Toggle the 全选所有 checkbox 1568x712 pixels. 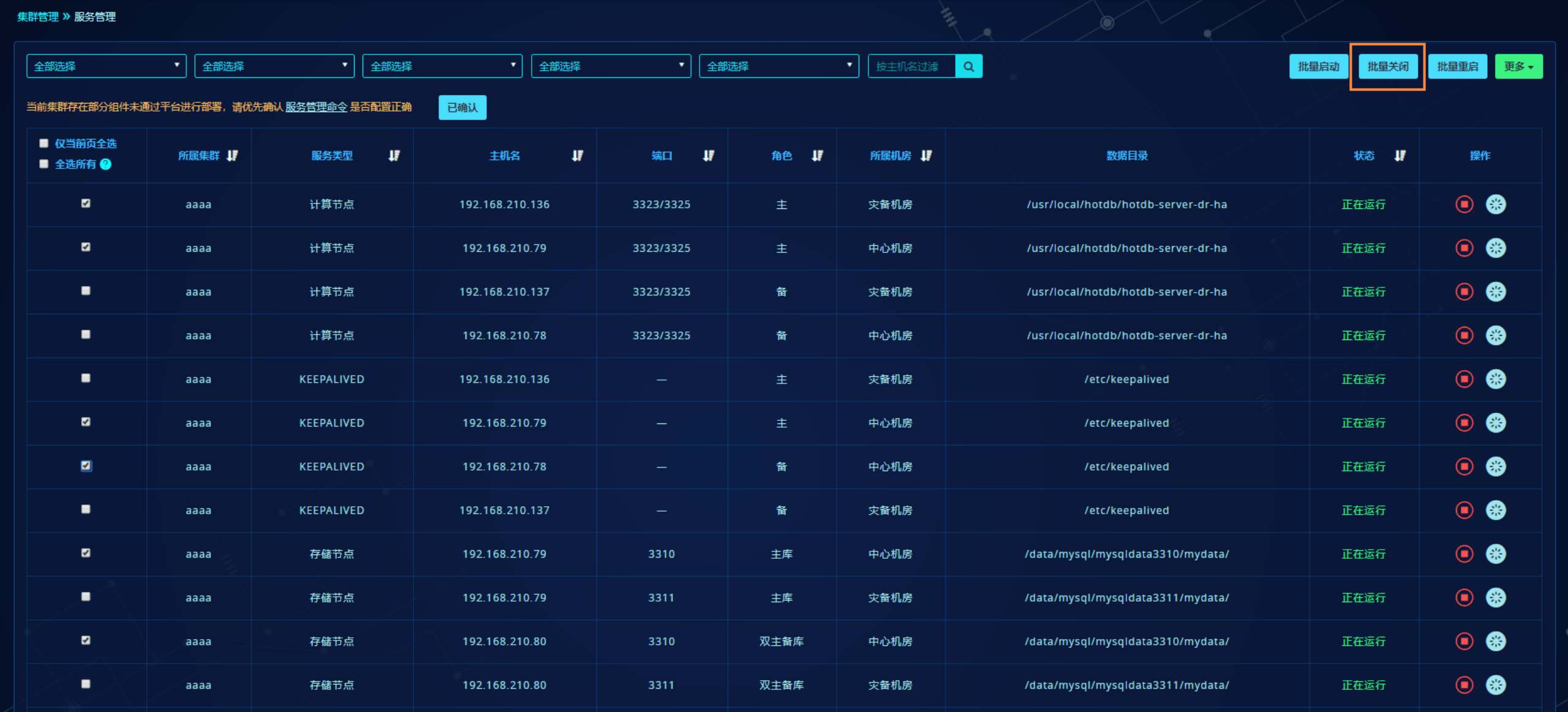tap(44, 164)
